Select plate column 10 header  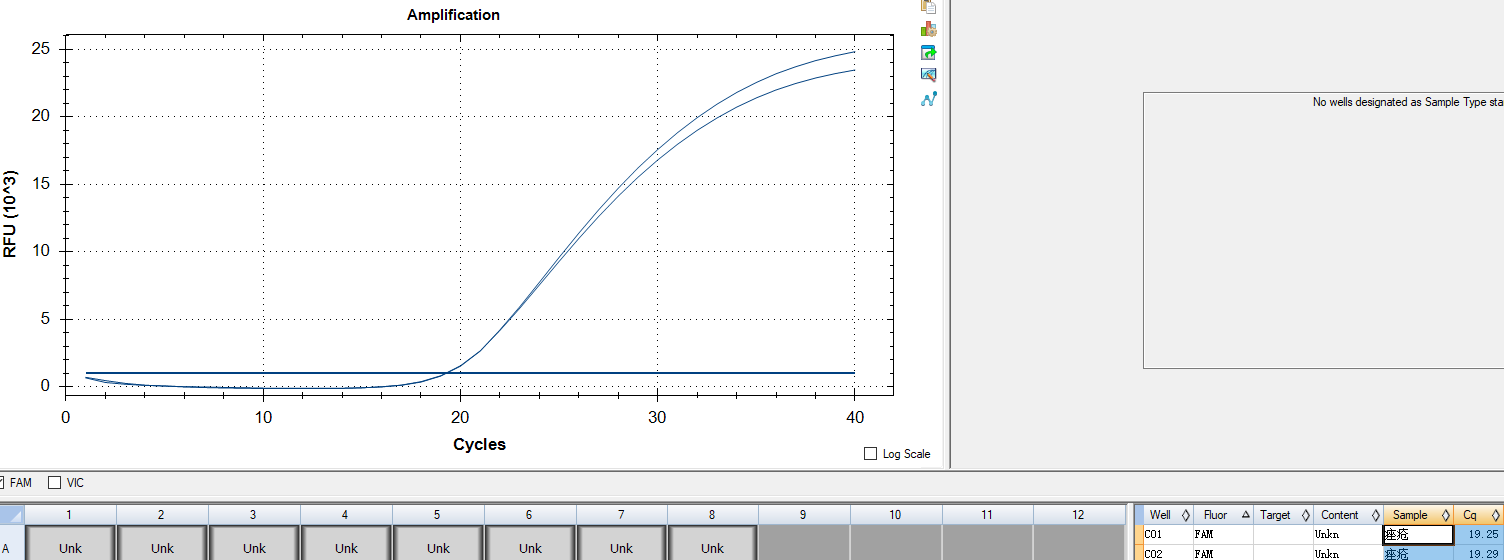(895, 515)
